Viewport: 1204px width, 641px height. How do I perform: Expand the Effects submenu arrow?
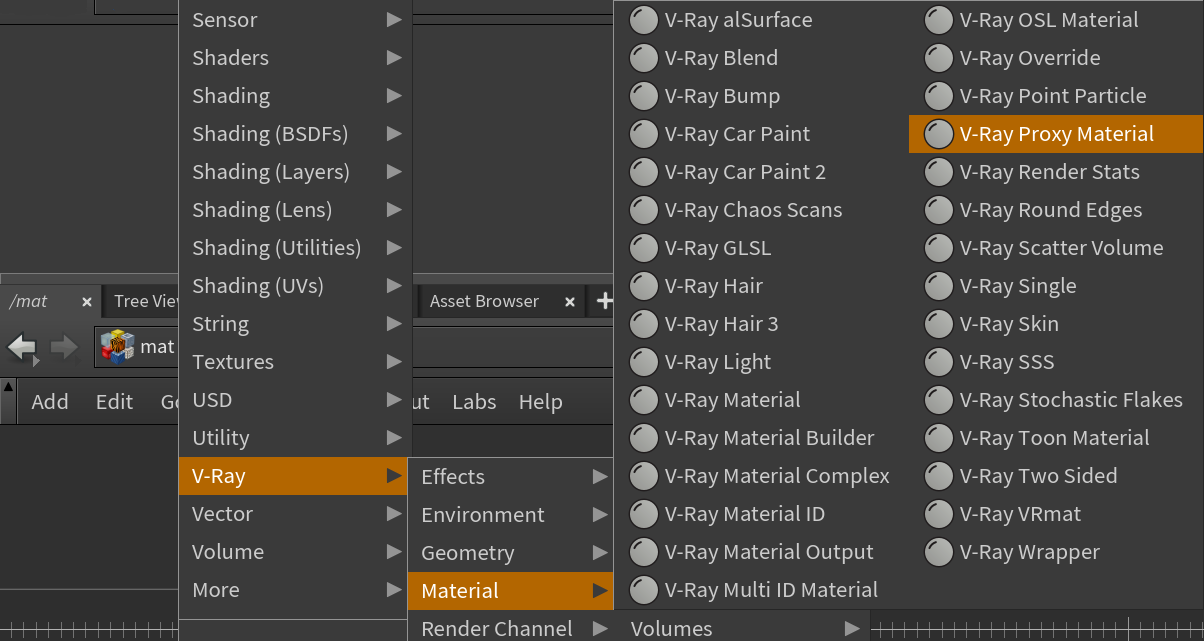coord(600,477)
